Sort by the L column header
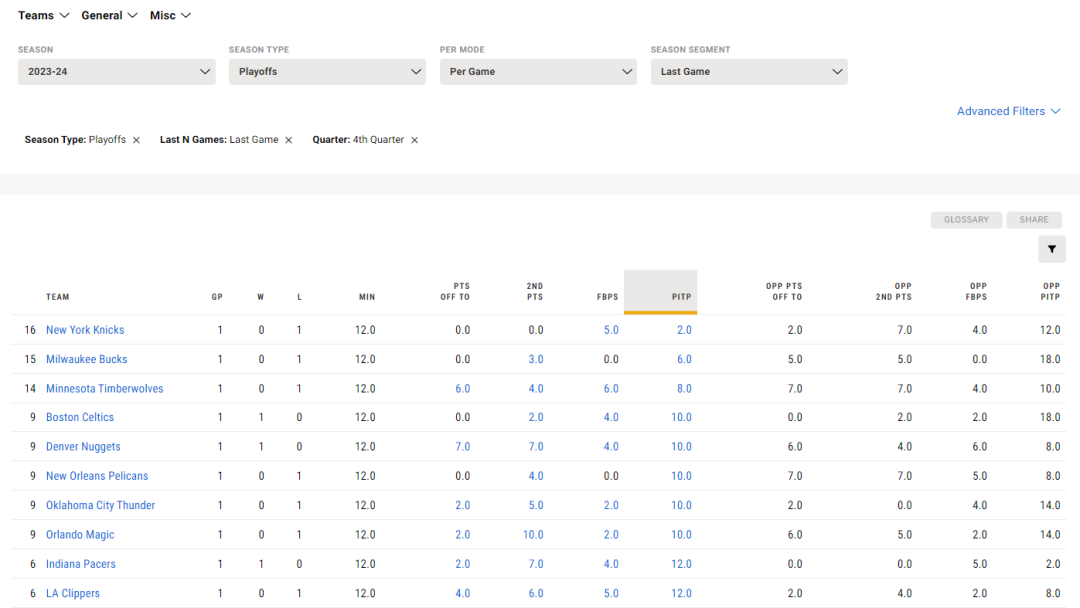Image resolution: width=1080 pixels, height=608 pixels. [x=299, y=297]
